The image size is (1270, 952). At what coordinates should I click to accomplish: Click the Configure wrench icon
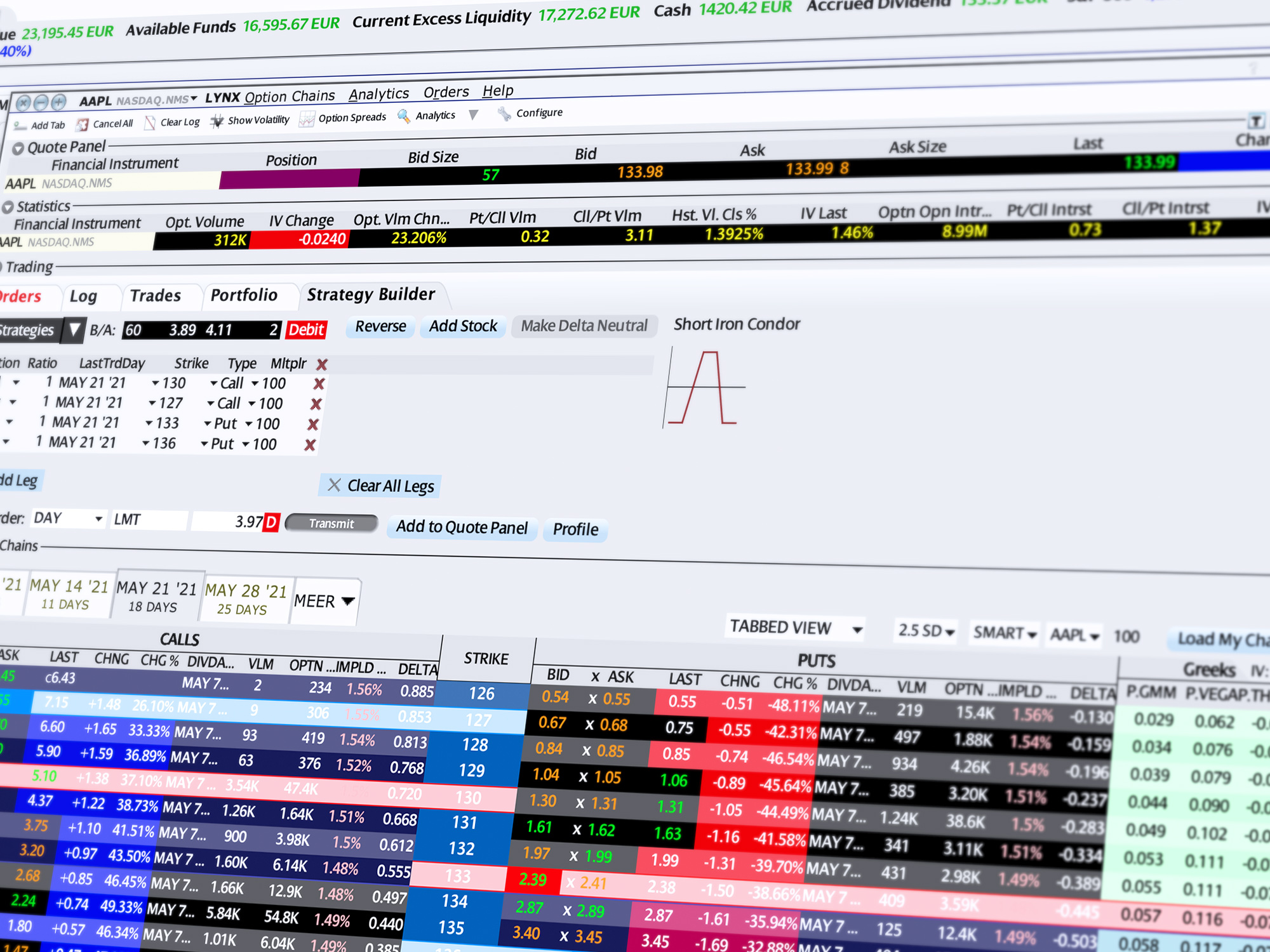504,114
